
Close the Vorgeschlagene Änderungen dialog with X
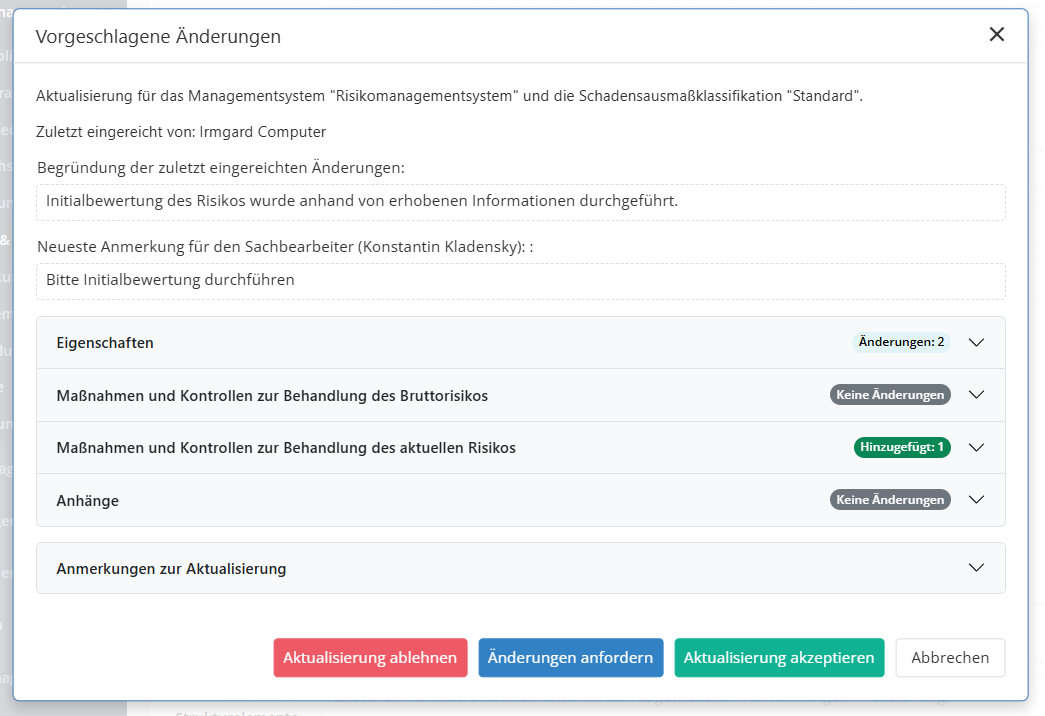pyautogui.click(x=996, y=35)
